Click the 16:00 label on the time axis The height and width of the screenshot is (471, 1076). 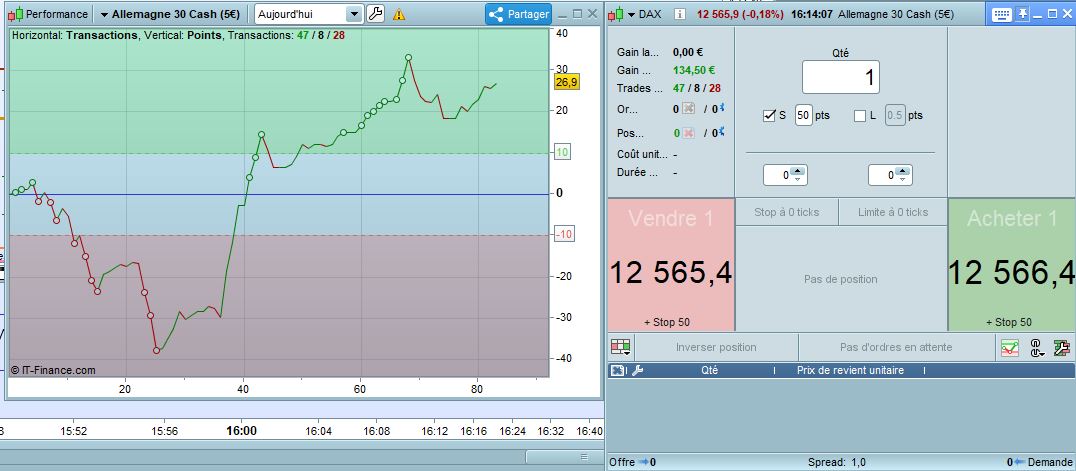coord(242,431)
